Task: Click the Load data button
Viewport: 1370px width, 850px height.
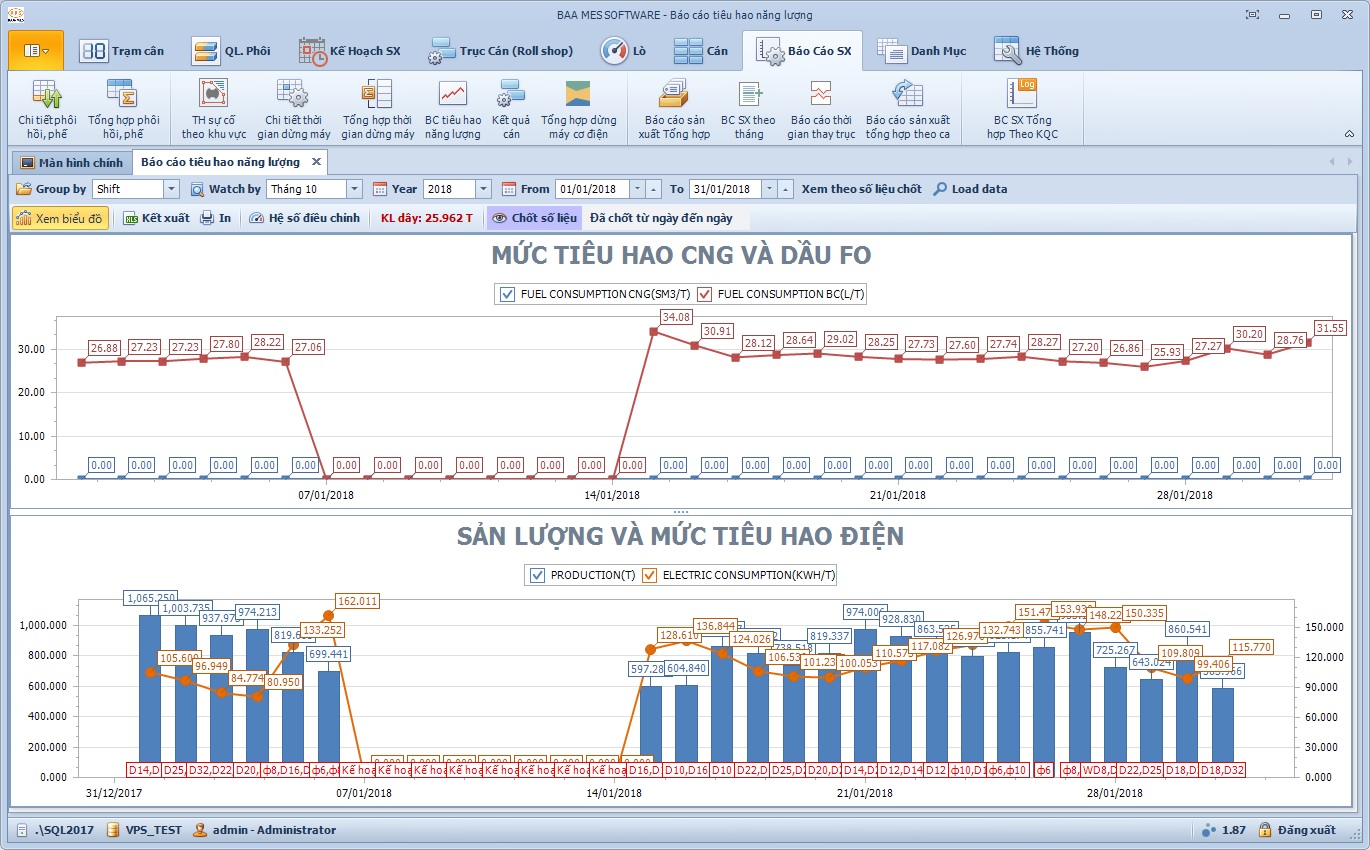Action: tap(970, 189)
